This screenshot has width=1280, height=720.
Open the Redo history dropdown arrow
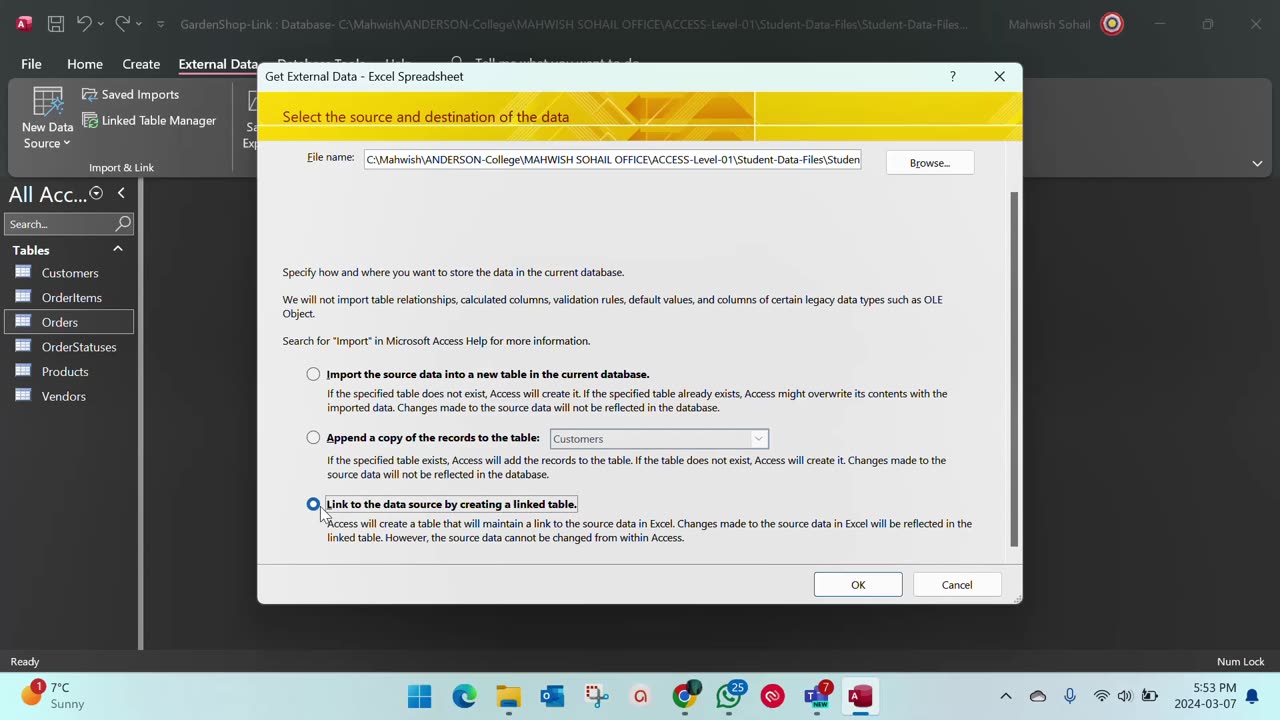[x=139, y=24]
